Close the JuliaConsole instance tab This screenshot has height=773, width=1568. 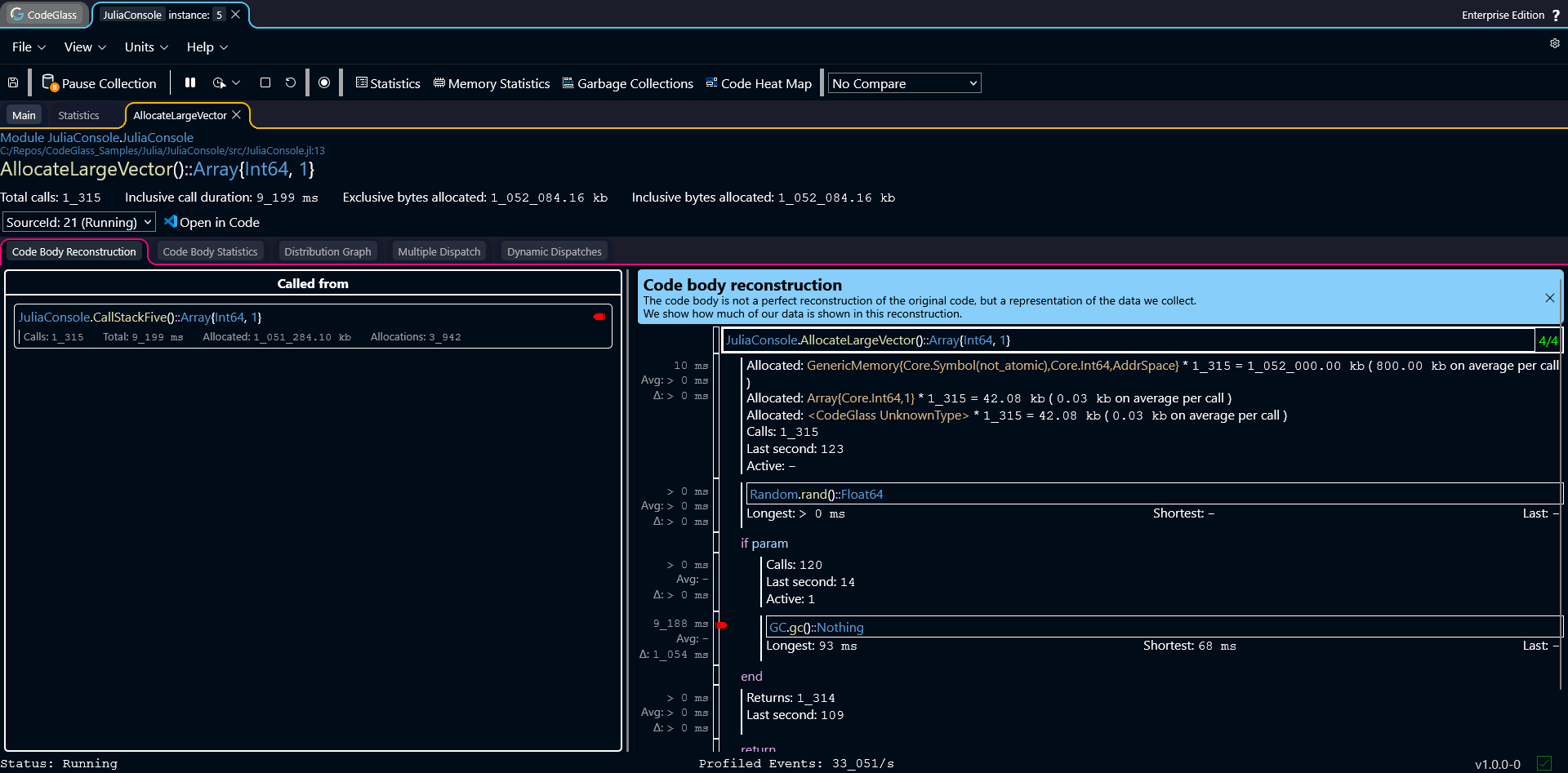click(235, 15)
